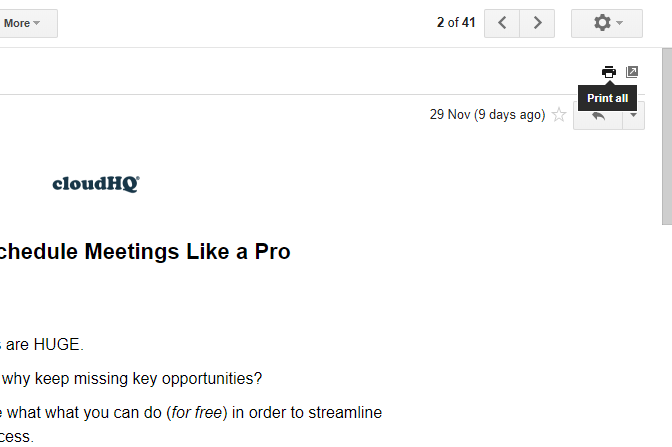
Task: Click the black "Print all" tooltip
Action: pos(607,98)
